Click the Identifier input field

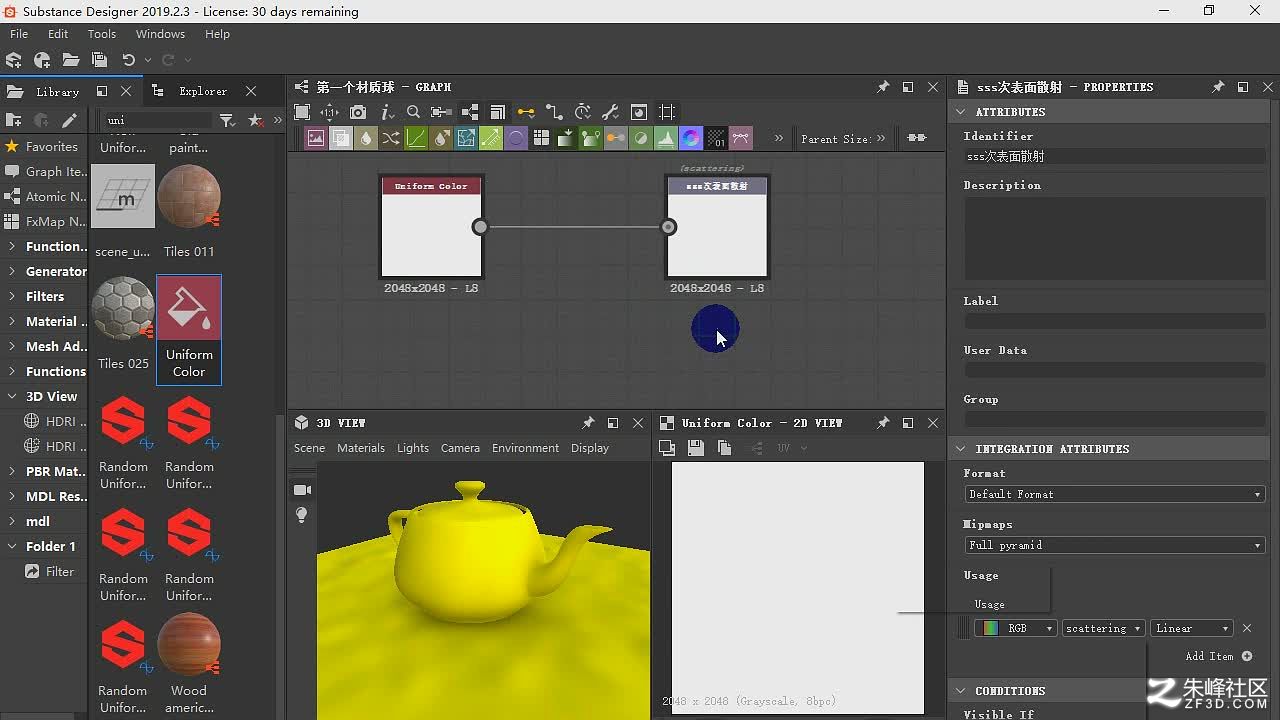1115,156
